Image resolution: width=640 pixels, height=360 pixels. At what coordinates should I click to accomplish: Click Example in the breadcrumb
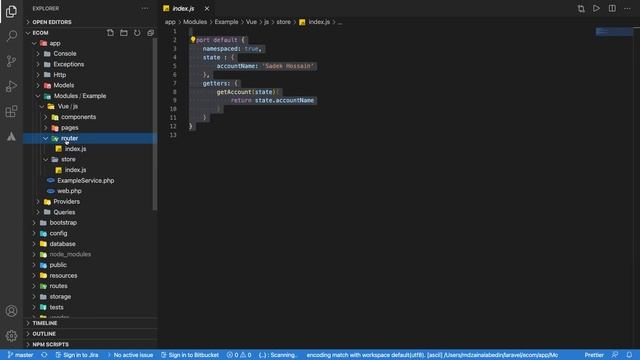click(x=226, y=22)
